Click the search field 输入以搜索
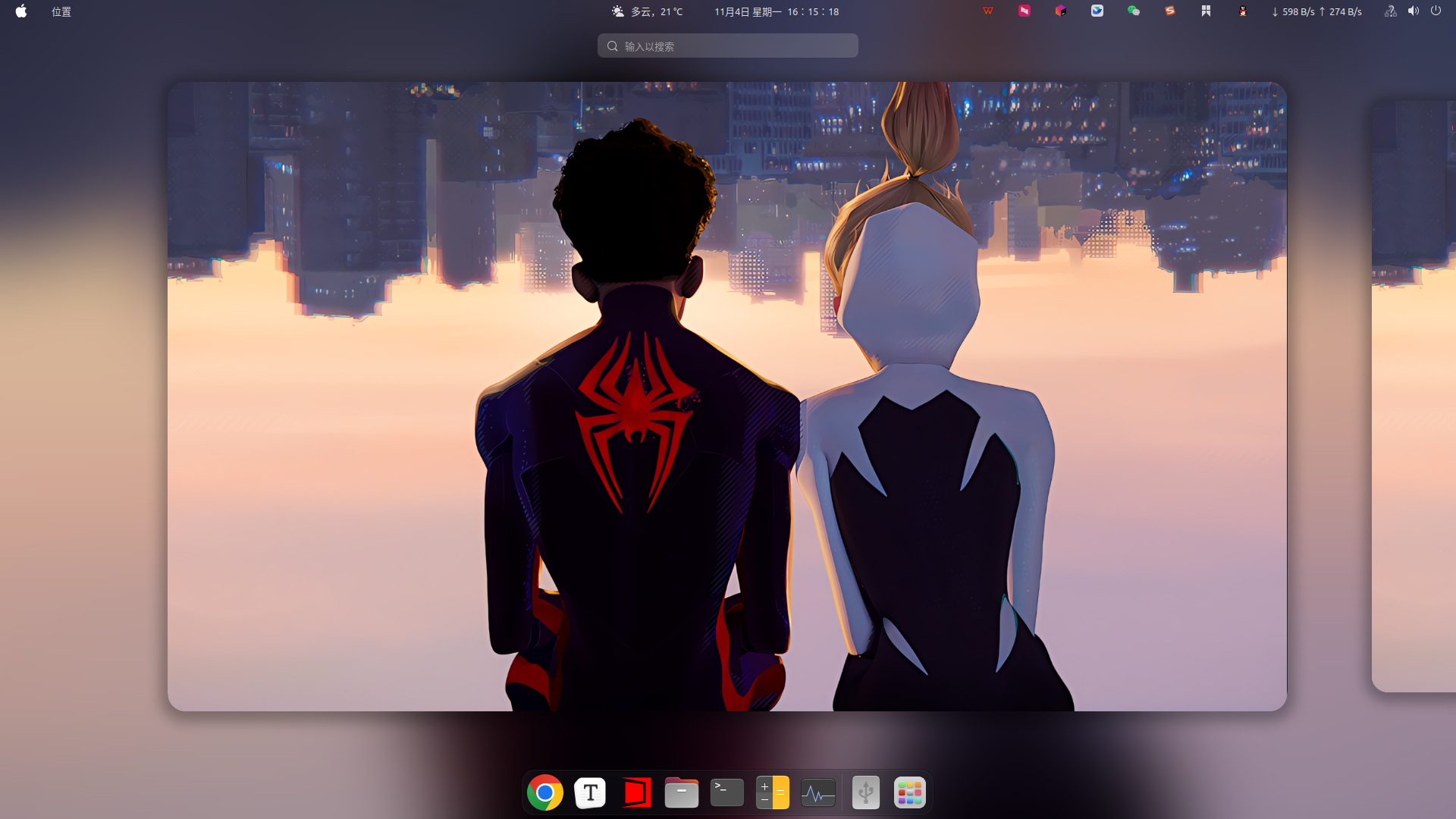 [728, 45]
